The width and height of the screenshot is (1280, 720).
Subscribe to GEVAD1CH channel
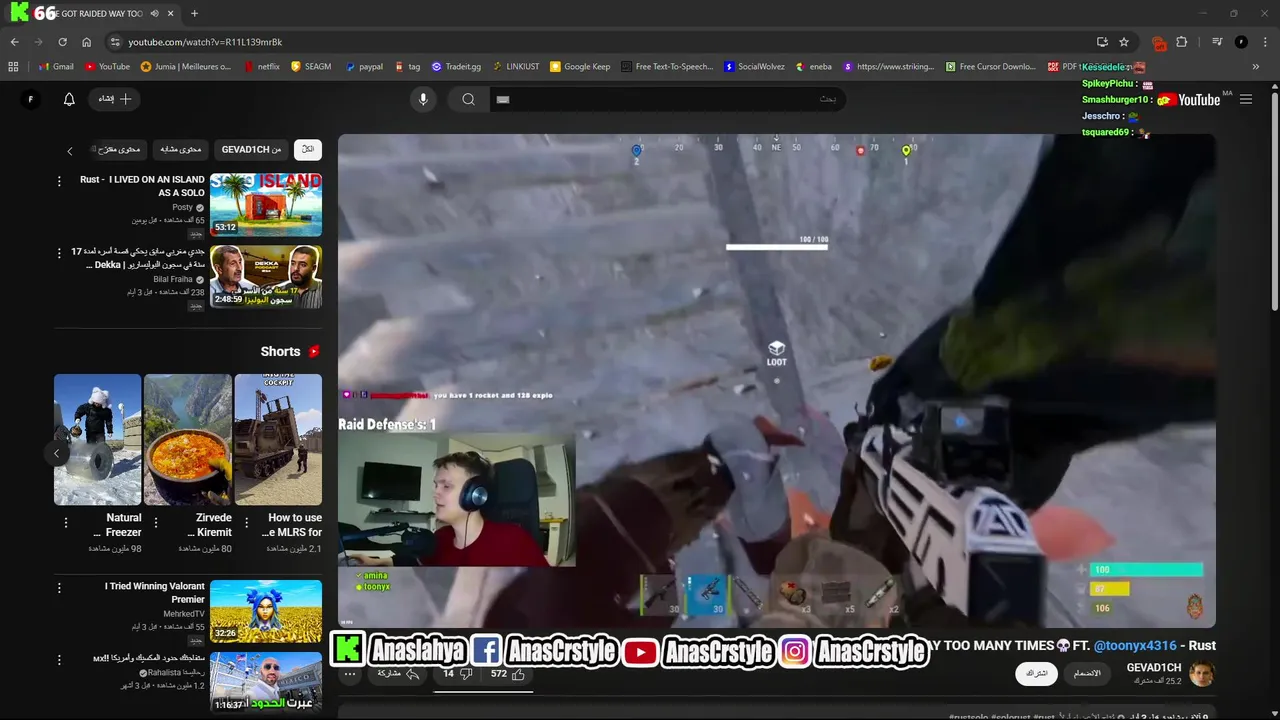coord(1036,674)
